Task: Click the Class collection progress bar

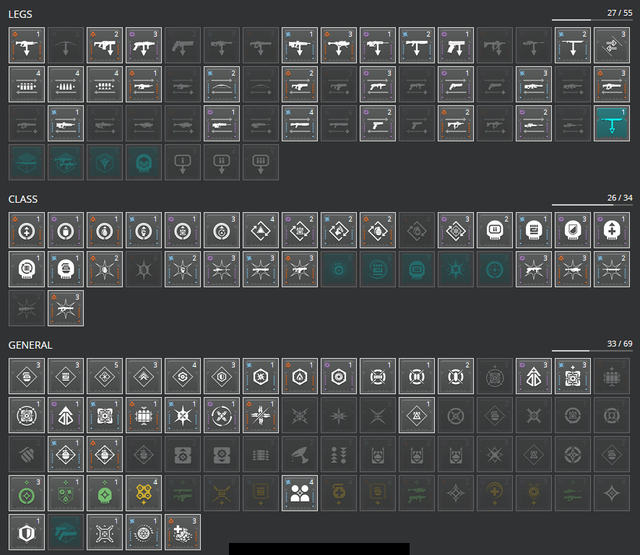Action: (x=592, y=205)
